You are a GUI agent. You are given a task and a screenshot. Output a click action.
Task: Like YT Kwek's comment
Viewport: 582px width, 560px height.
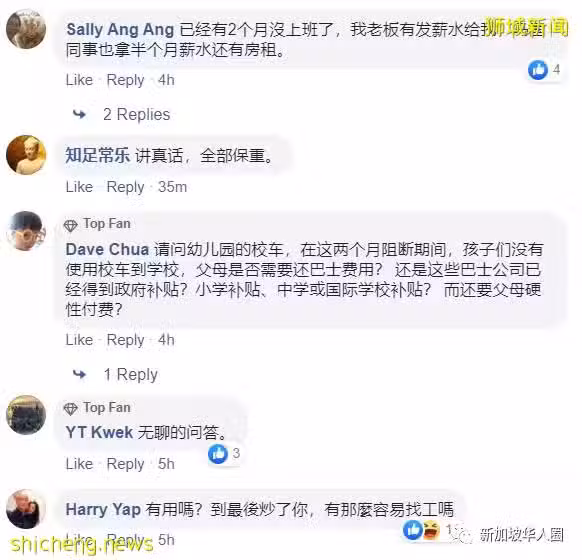pos(79,464)
